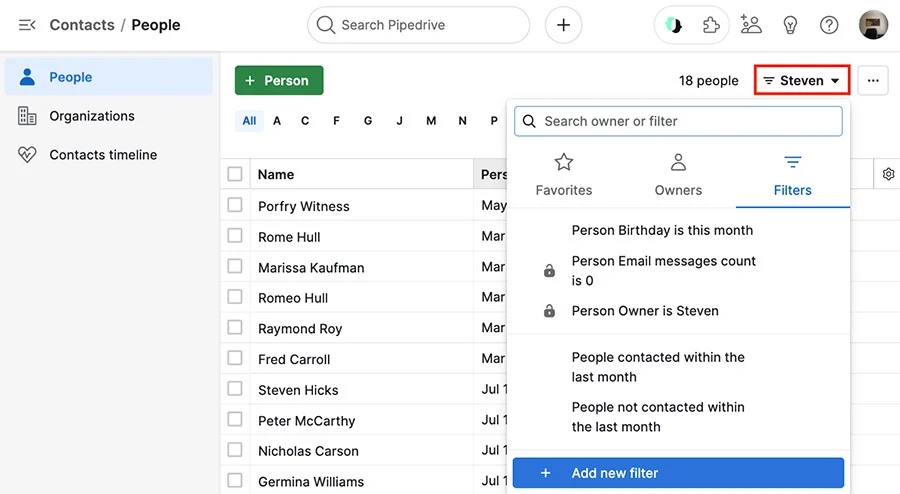The height and width of the screenshot is (494, 900).
Task: Click Add new filter button
Action: click(x=678, y=473)
